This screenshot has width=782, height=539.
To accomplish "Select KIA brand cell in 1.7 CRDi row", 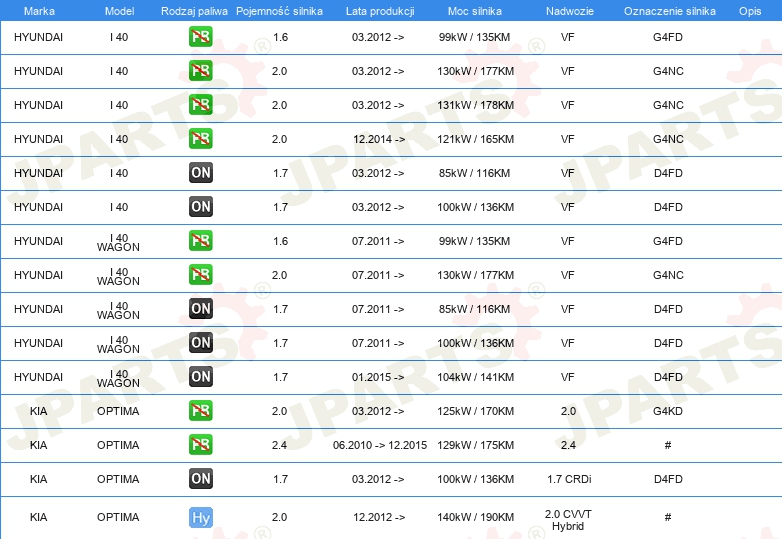I will 38,479.
